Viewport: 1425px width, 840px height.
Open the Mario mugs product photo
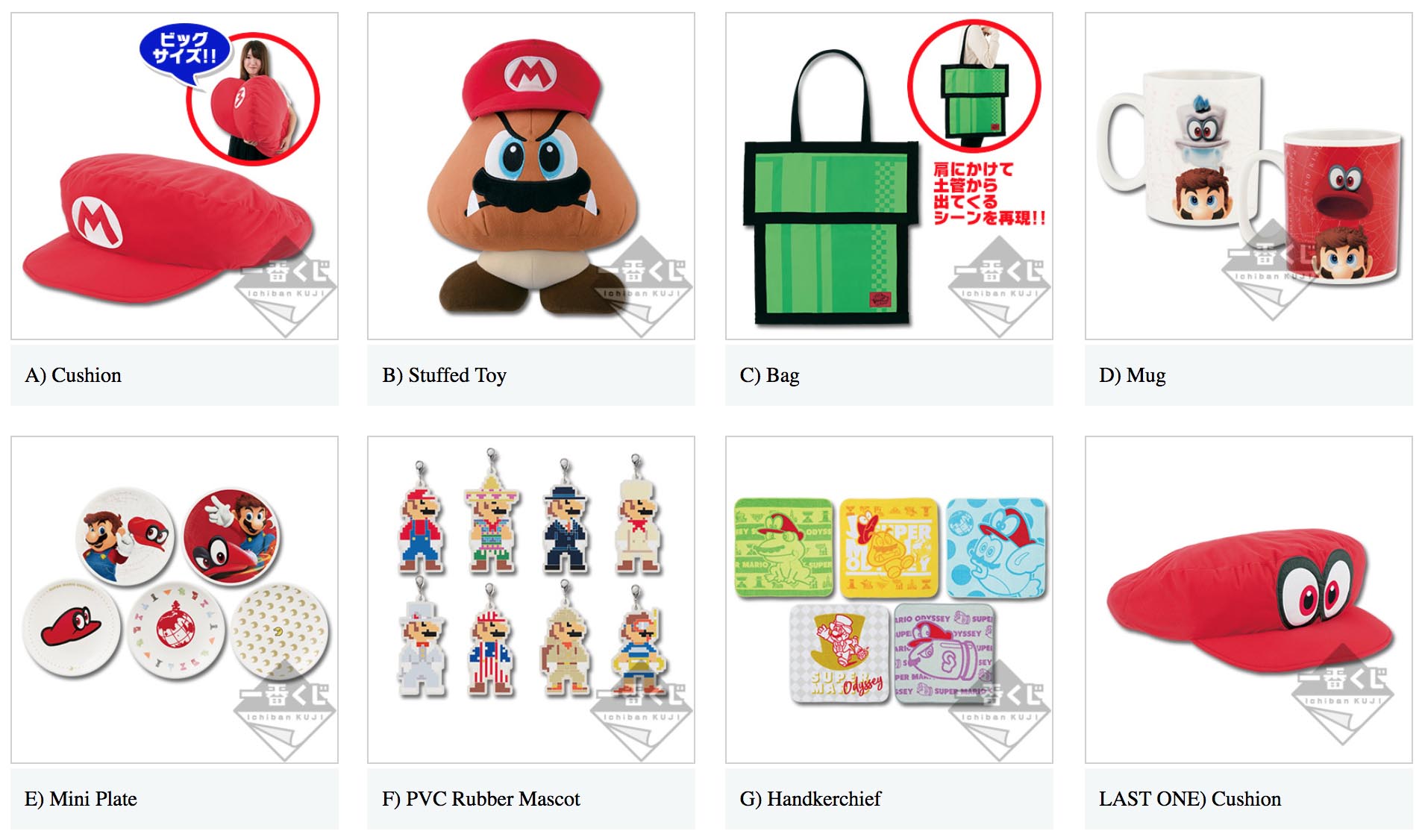(x=1249, y=176)
